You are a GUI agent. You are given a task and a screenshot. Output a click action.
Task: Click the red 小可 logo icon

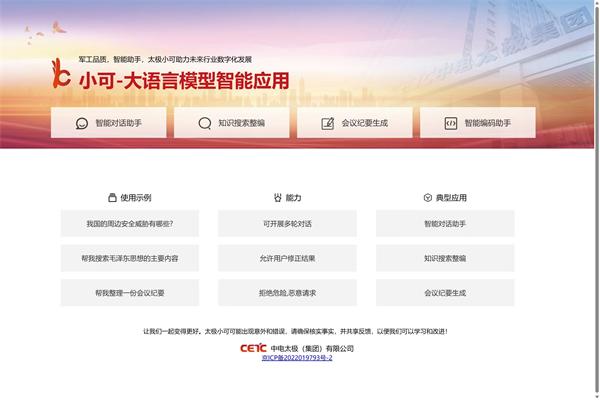61,73
